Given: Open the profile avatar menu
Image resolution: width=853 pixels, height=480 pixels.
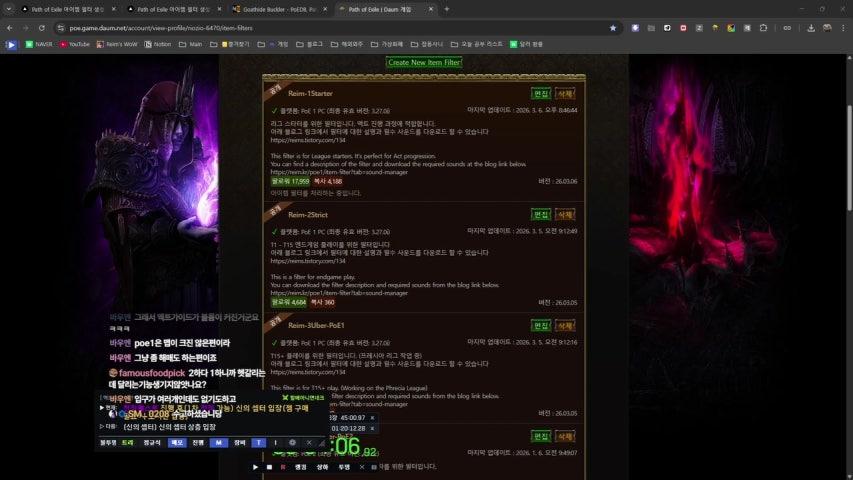Looking at the screenshot, I should [827, 28].
